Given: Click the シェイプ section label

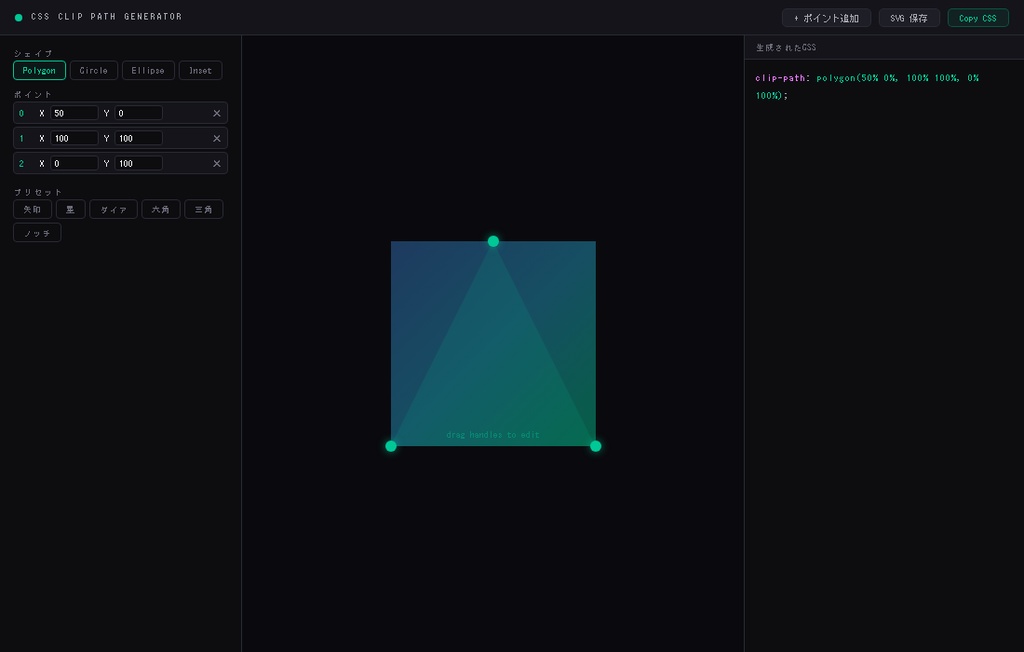Looking at the screenshot, I should point(33,53).
